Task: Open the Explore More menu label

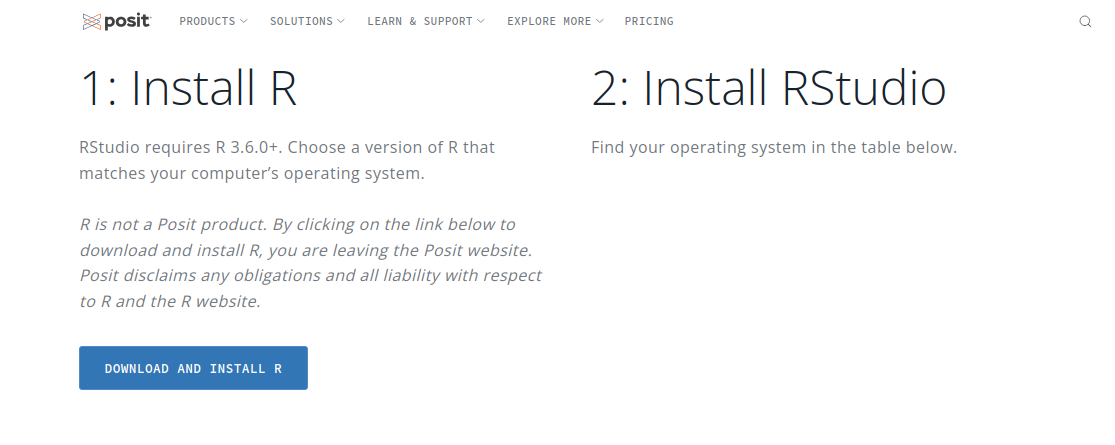Action: 549,21
